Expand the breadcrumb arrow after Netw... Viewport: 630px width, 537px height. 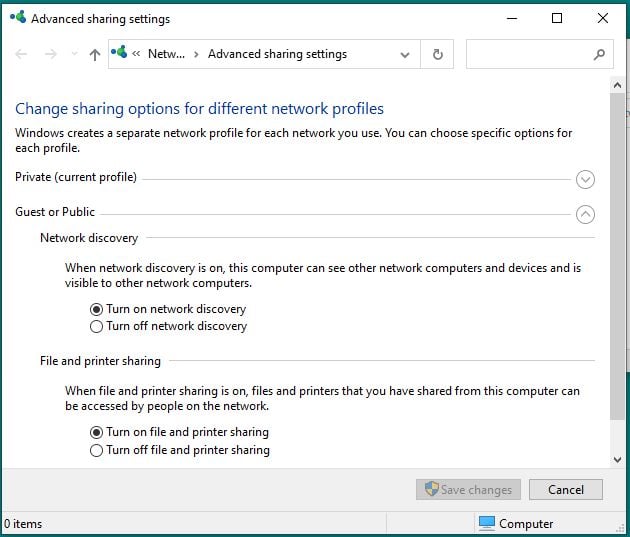tap(196, 54)
